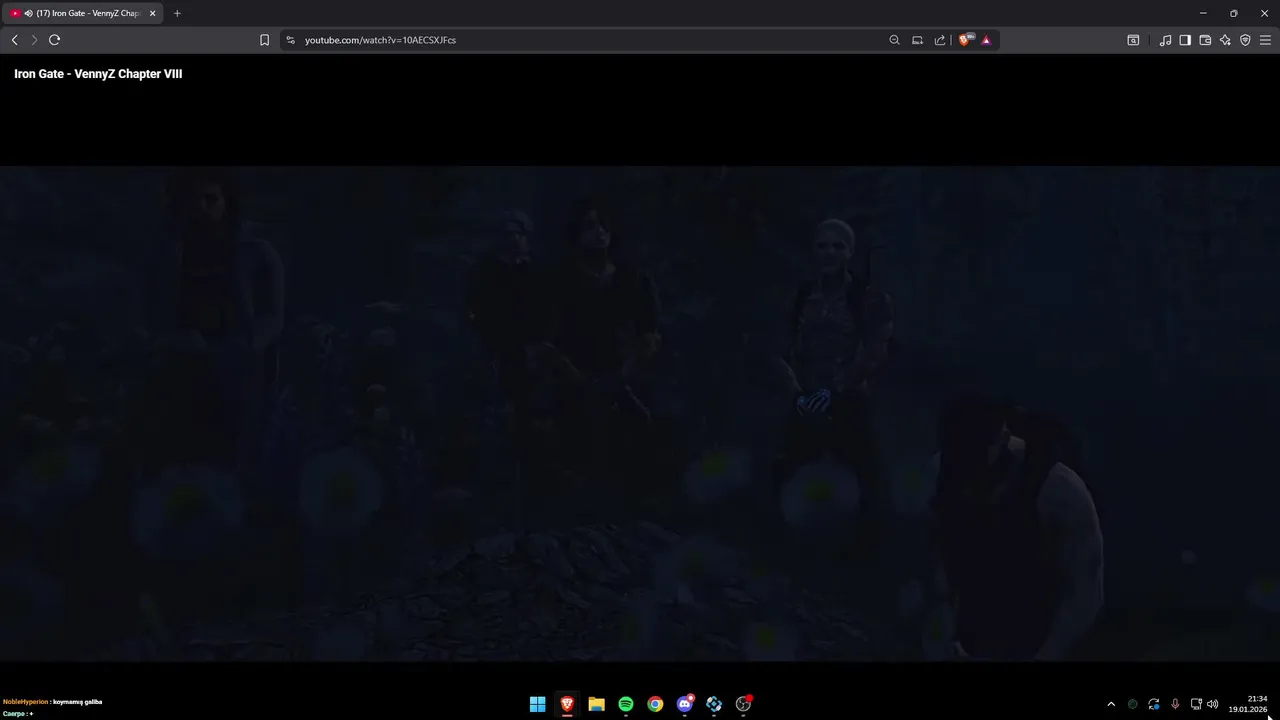Screen dimensions: 1280x720
Task: Open the cast/install screen icon in address bar
Action: [x=917, y=40]
